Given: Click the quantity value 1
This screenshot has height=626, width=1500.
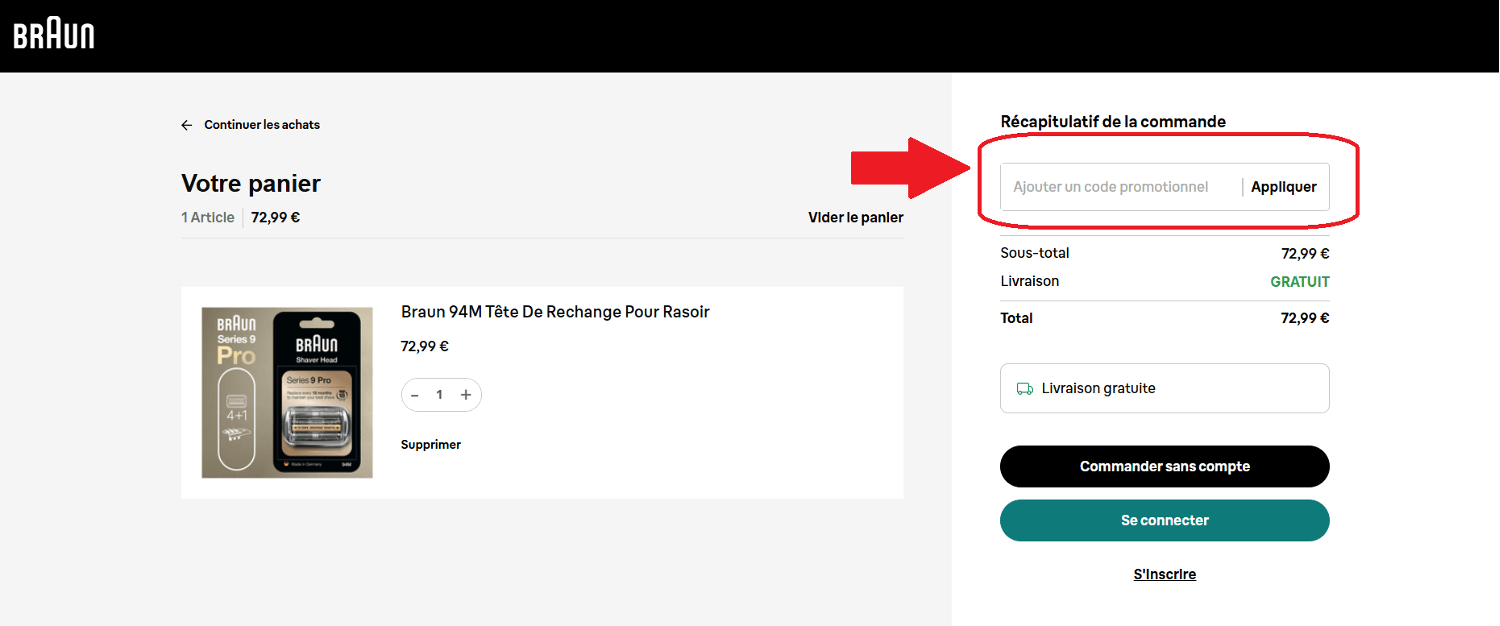Looking at the screenshot, I should point(439,395).
